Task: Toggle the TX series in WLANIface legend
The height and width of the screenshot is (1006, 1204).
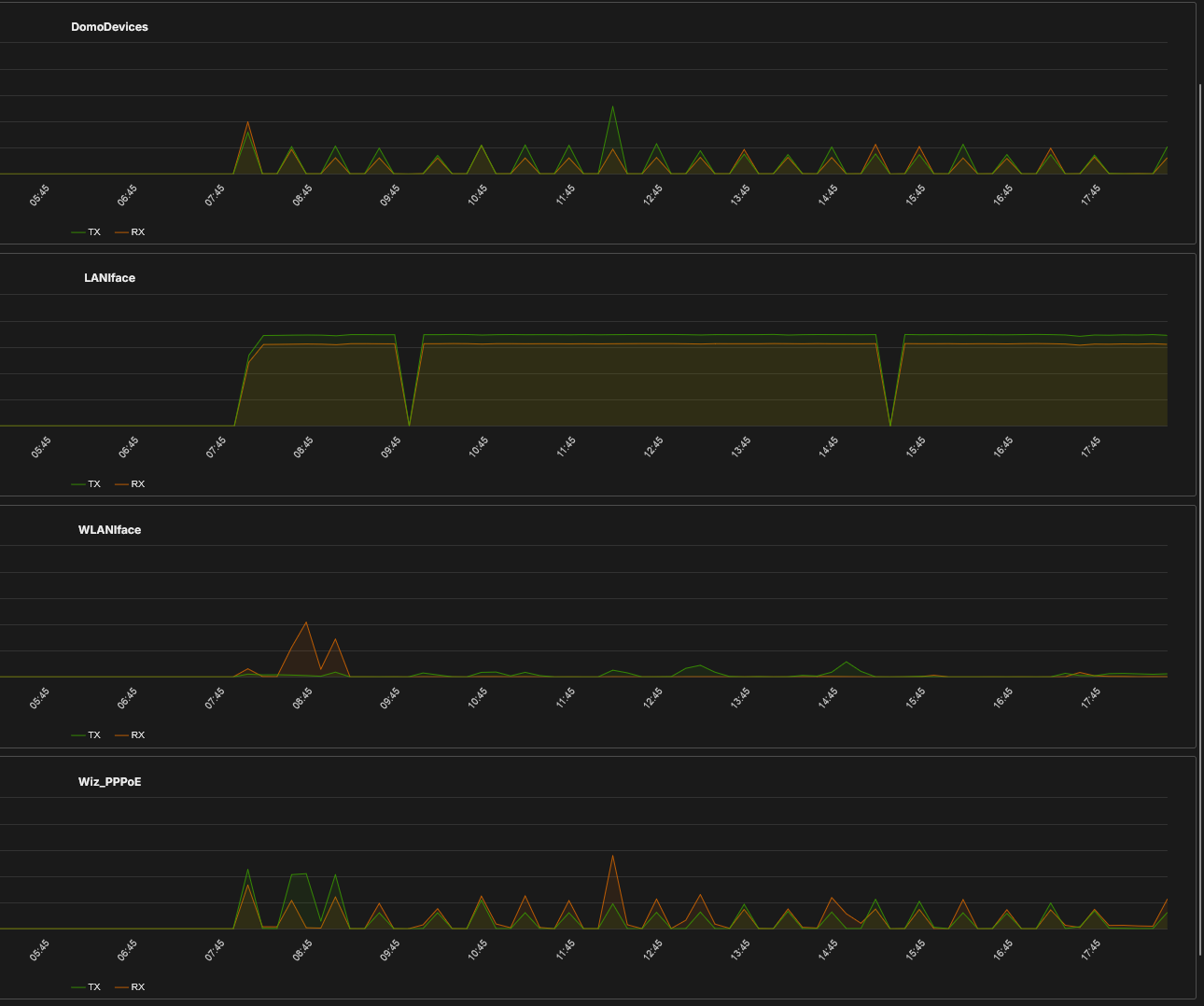Action: (x=86, y=735)
